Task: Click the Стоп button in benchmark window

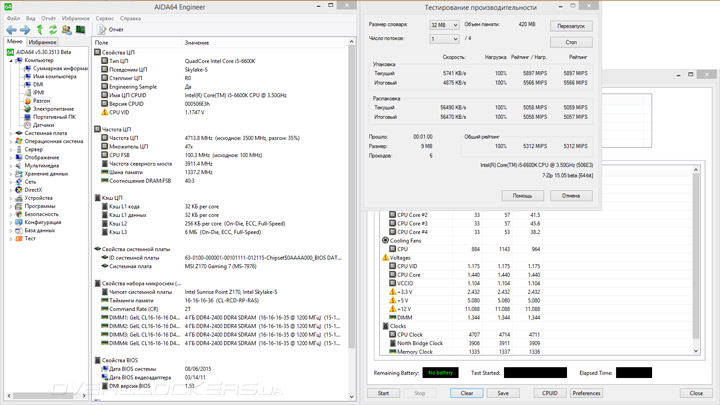Action: pyautogui.click(x=571, y=42)
